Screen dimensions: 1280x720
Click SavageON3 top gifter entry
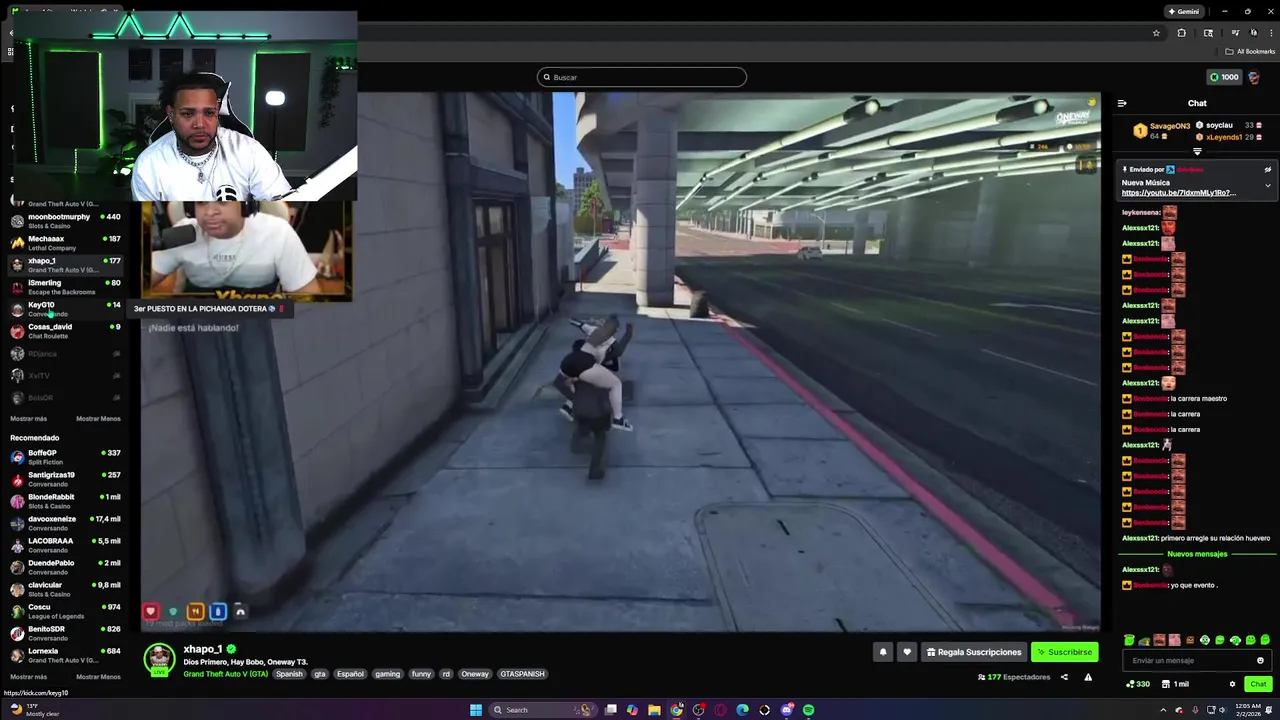coord(1163,130)
